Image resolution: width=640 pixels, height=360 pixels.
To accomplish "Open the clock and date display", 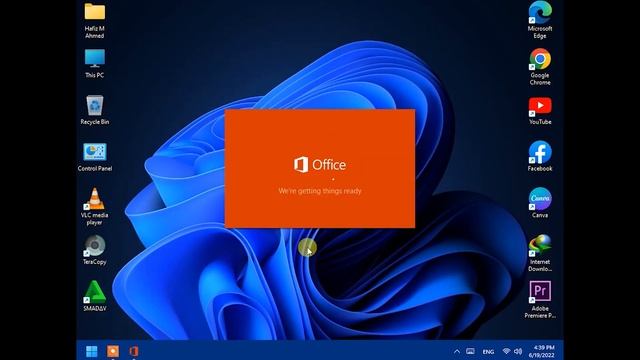I will [542, 351].
